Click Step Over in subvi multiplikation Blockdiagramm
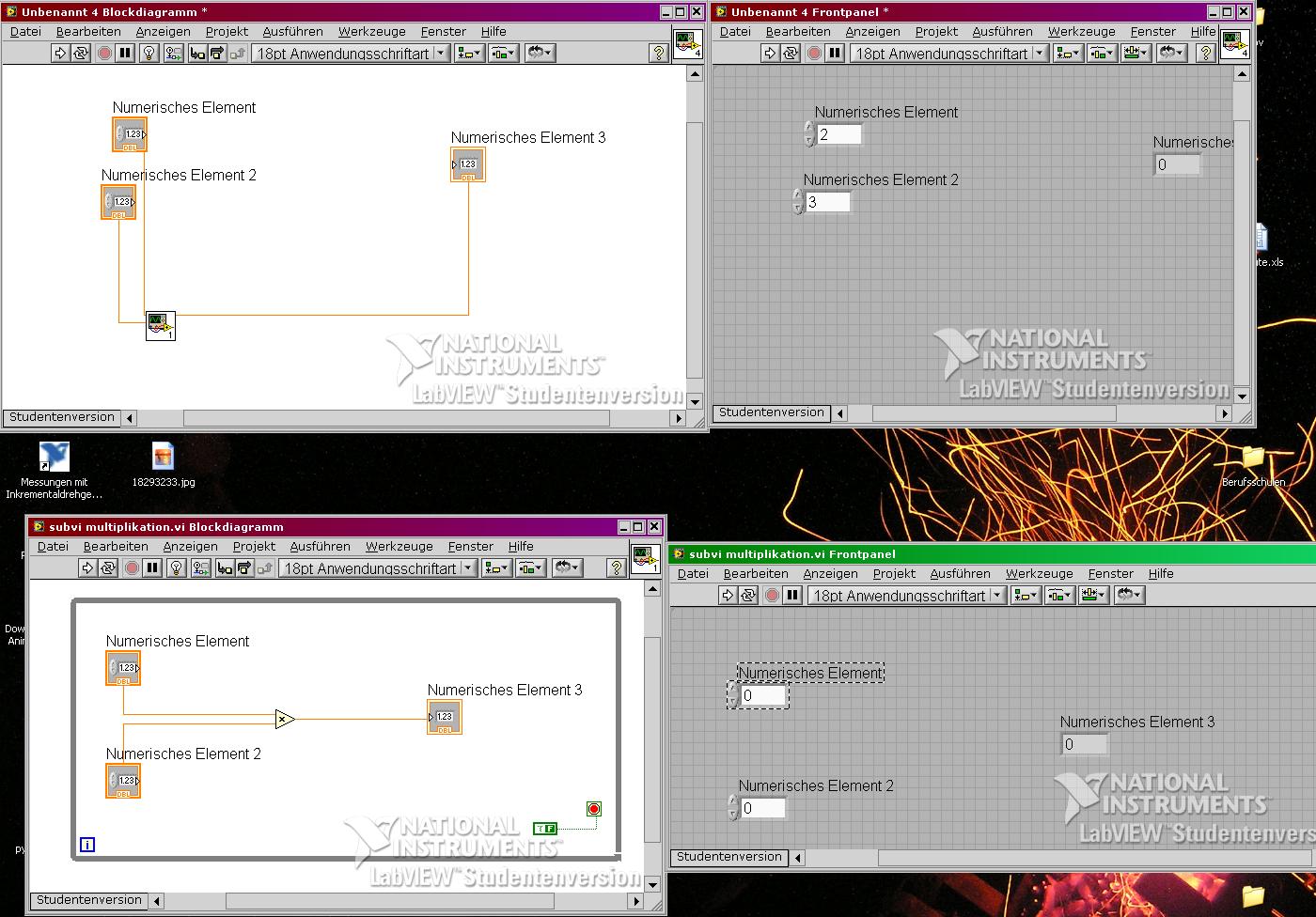The image size is (1316, 917). click(x=244, y=568)
